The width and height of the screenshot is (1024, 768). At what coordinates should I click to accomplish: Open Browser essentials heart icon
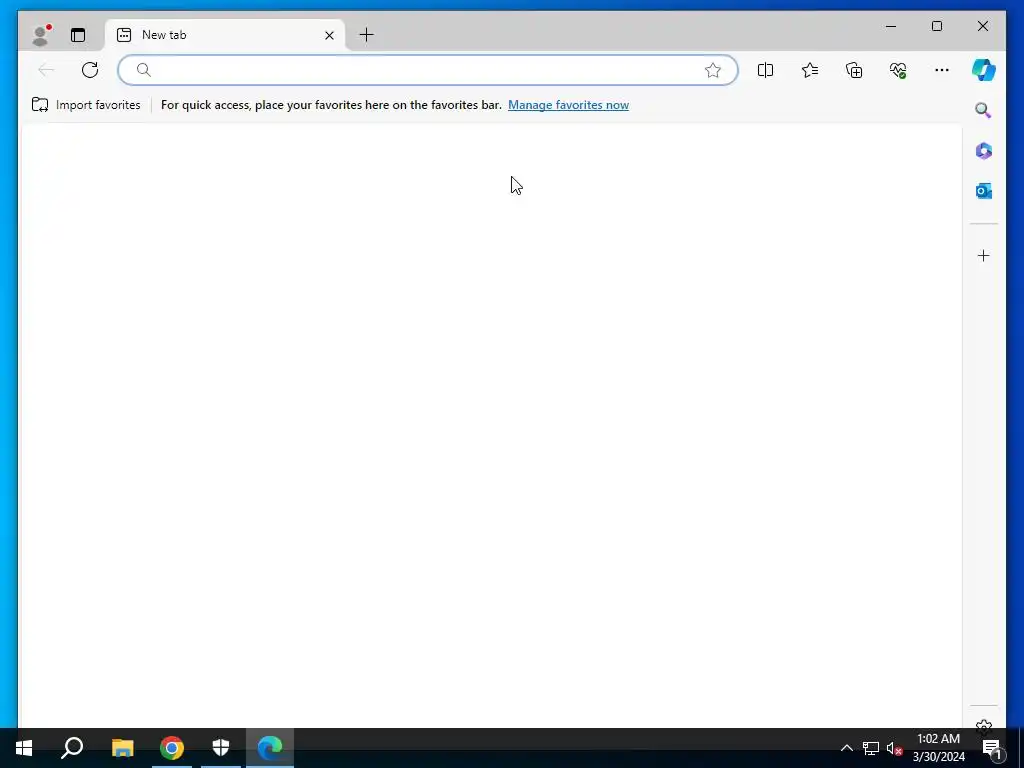(x=898, y=70)
